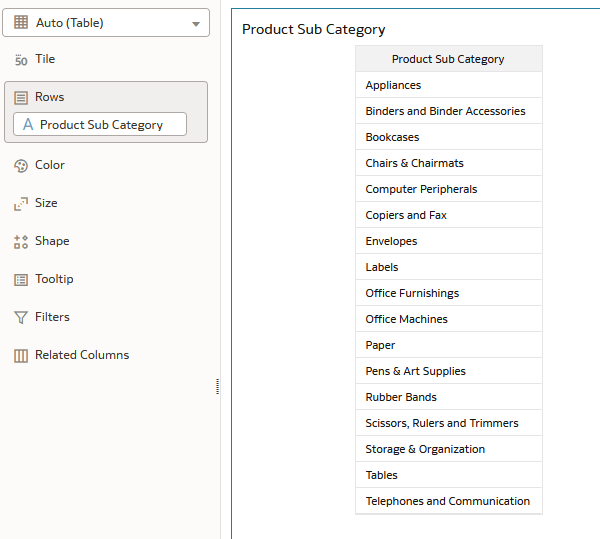This screenshot has height=539, width=600.
Task: Select the Bookcases row
Action: click(449, 137)
